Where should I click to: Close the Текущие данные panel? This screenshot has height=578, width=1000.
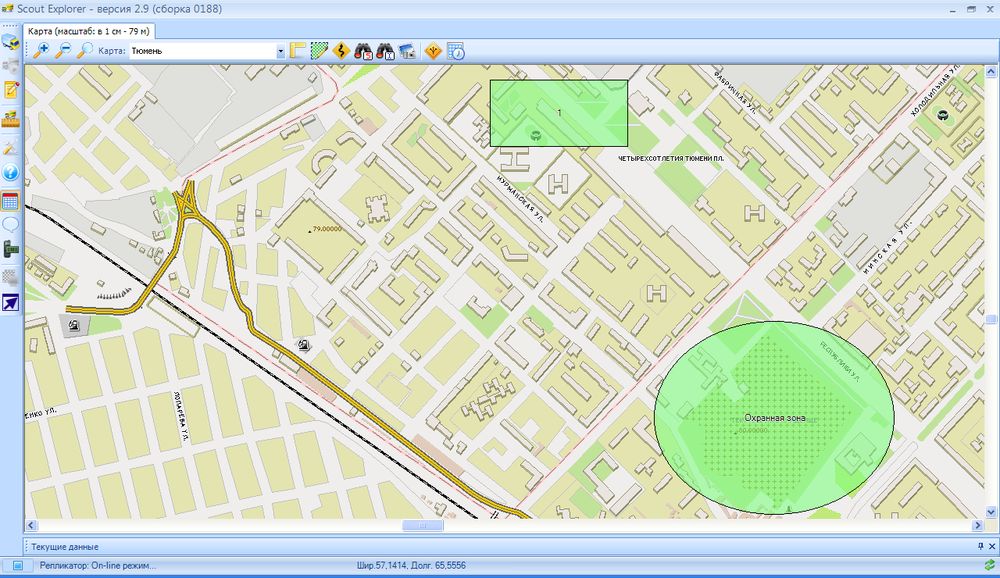pyautogui.click(x=992, y=546)
